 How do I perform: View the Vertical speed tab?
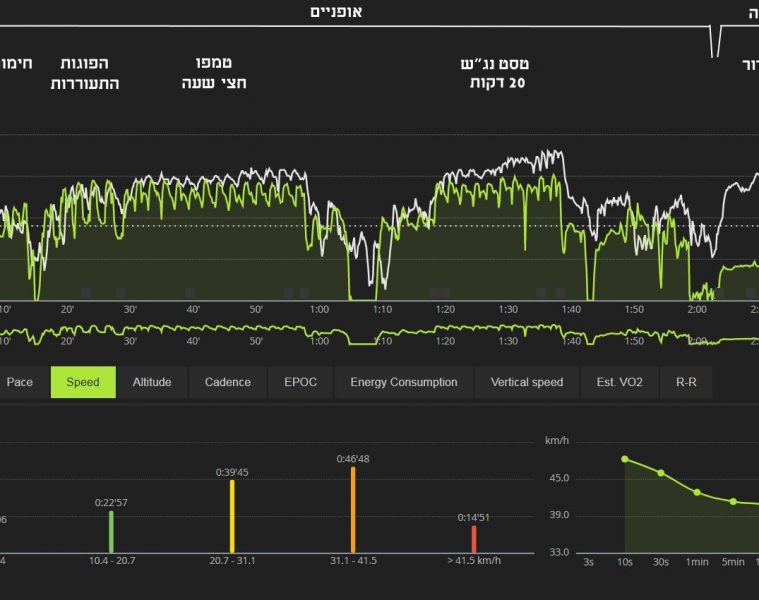coord(527,382)
